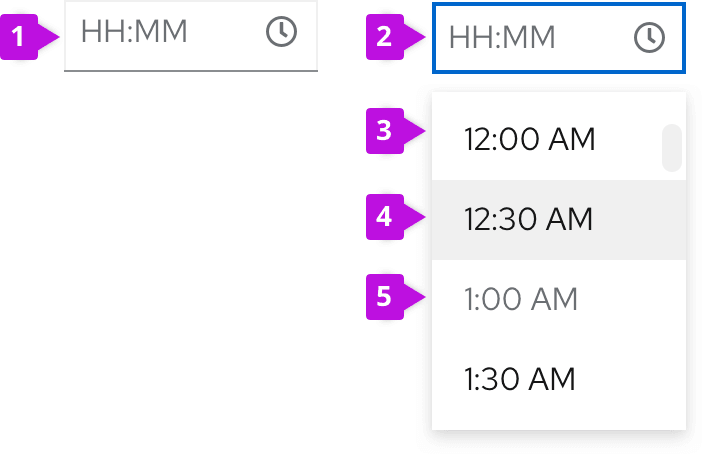
Task: Click the scrollbar thumb in the time dropdown
Action: tap(672, 147)
